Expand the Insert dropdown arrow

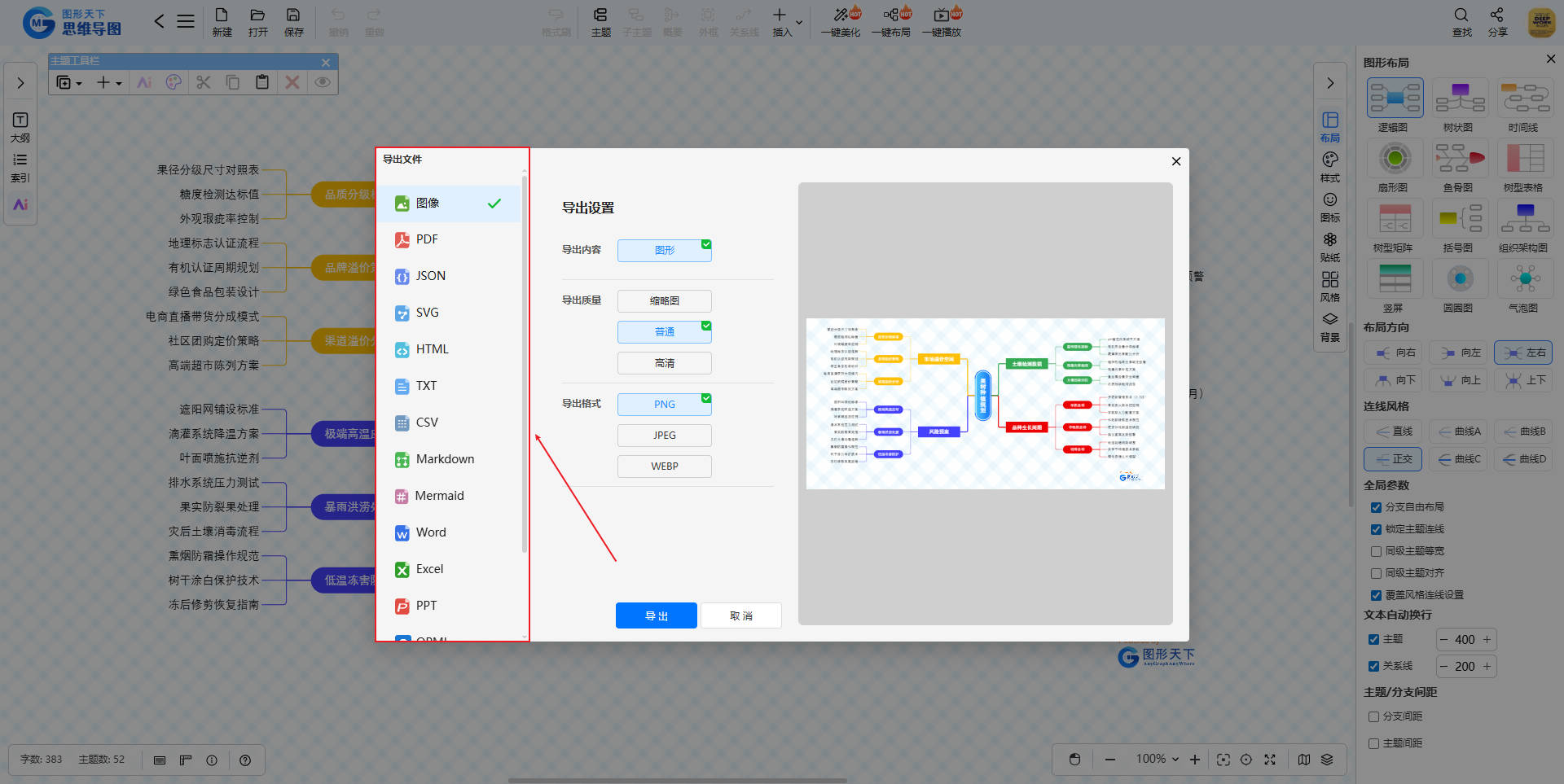799,23
